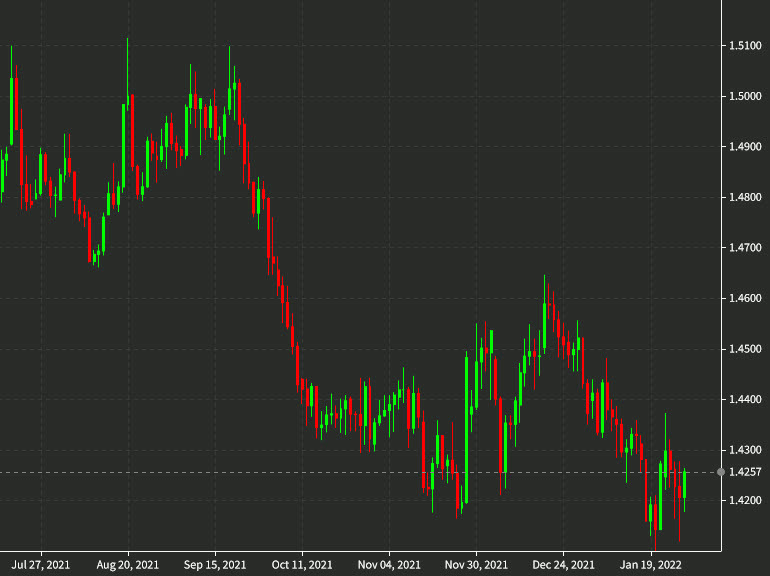Click the 1.4257 current price label

[746, 472]
